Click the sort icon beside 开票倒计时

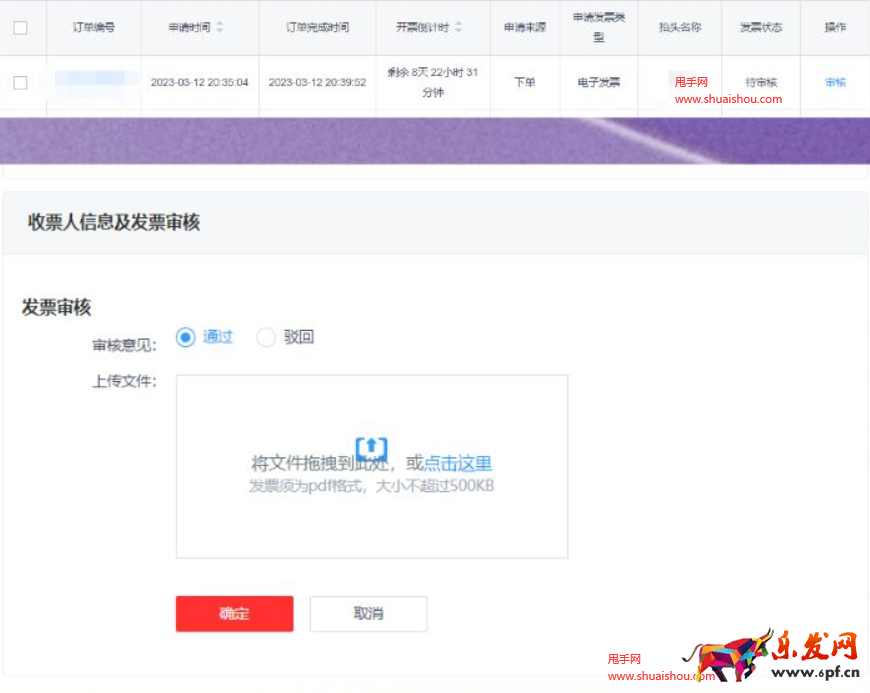pos(459,27)
